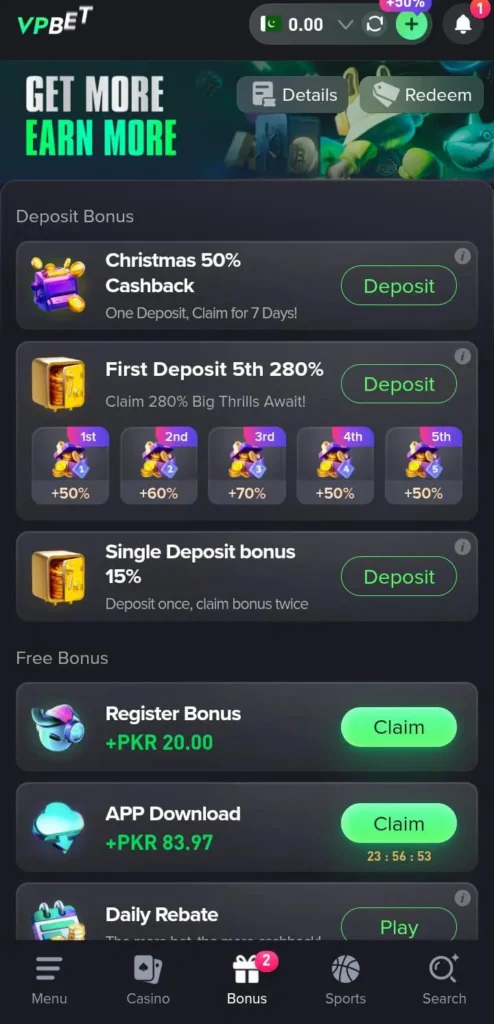Switch to the Casino tab
Viewport: 494px width, 1024px height.
[148, 980]
